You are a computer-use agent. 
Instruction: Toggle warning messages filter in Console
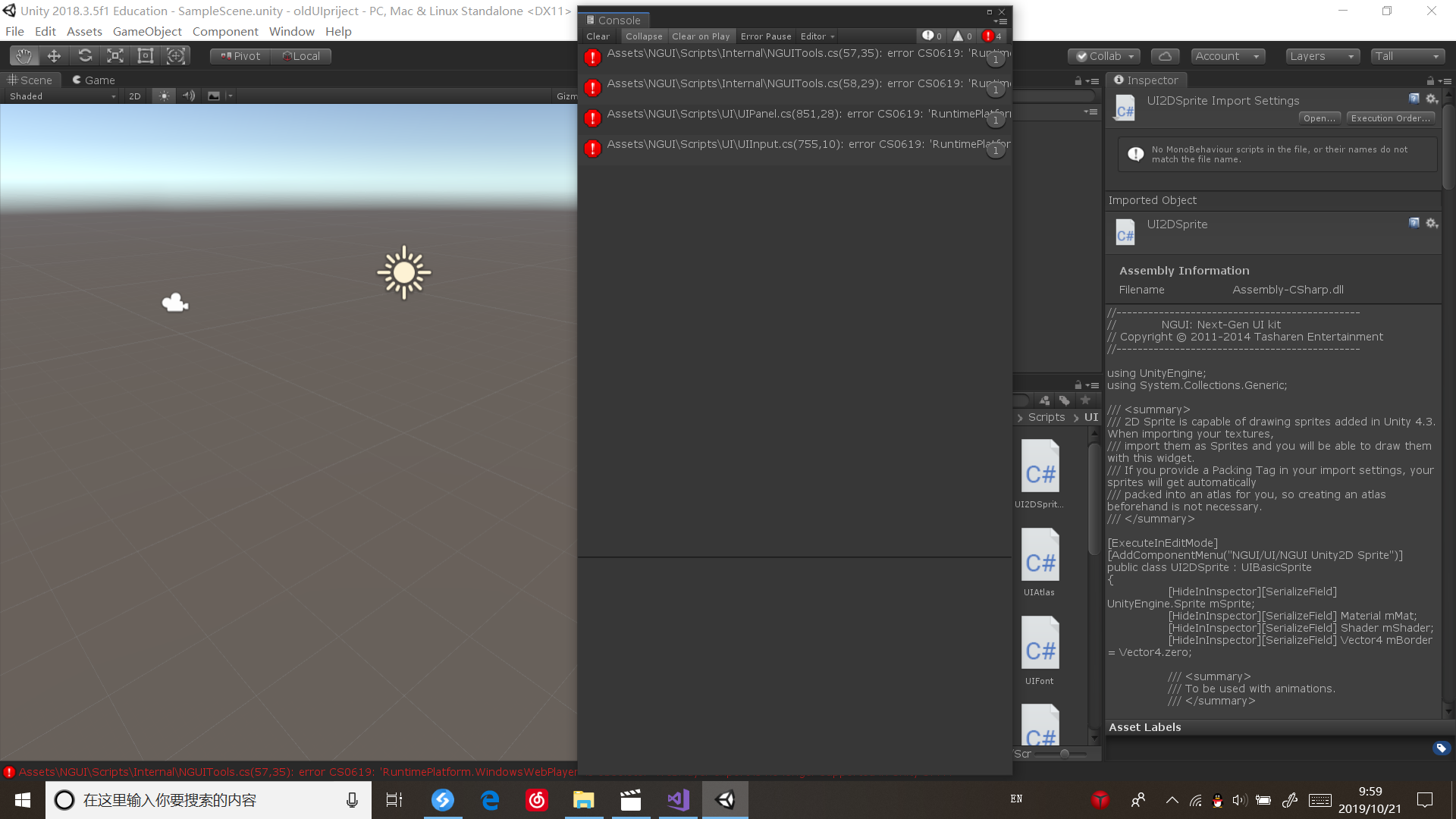click(962, 36)
